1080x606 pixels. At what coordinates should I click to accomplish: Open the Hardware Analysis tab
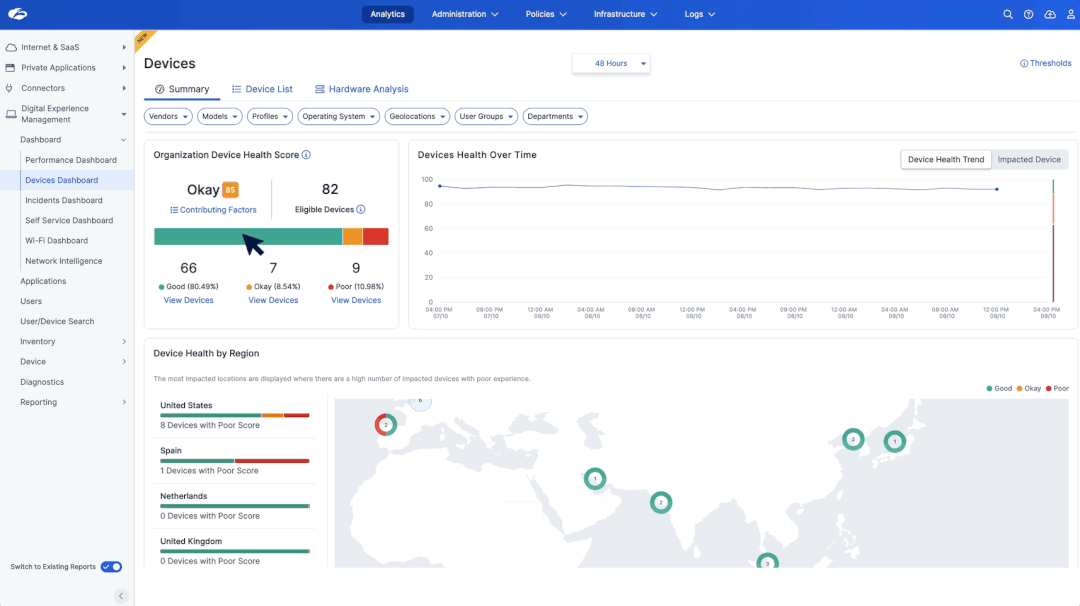361,89
